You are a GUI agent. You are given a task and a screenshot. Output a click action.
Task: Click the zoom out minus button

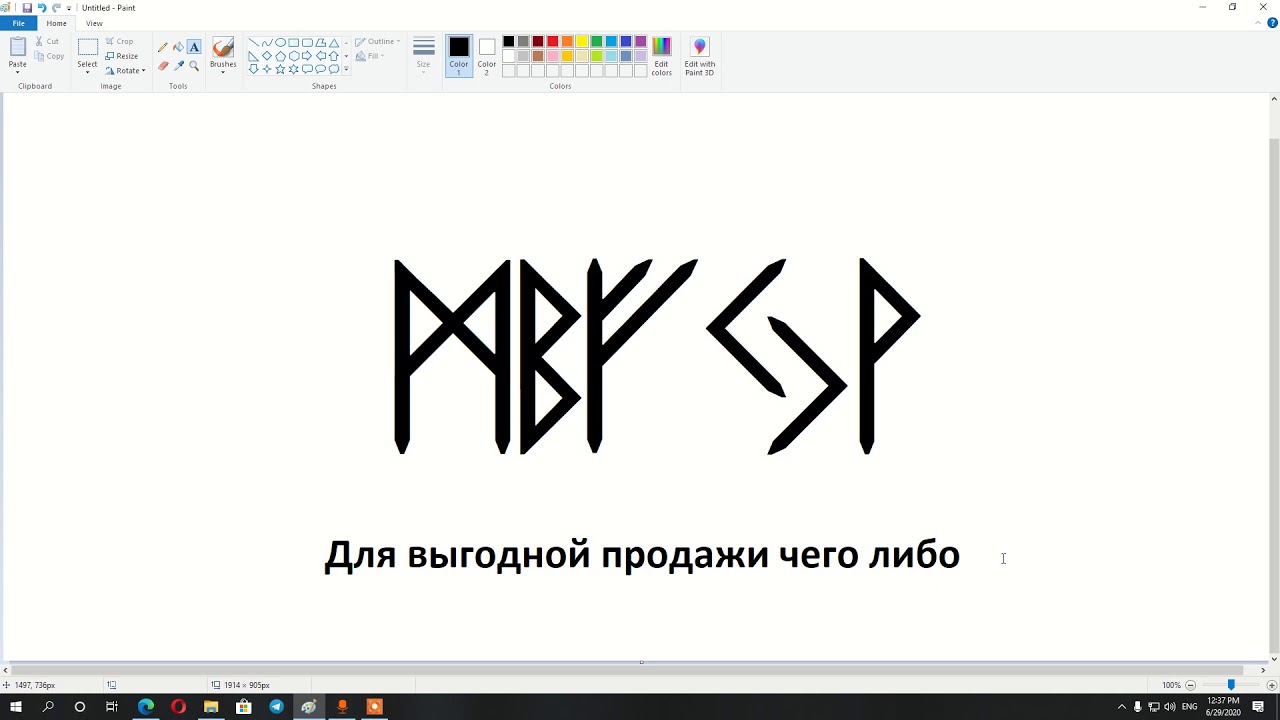[1190, 685]
